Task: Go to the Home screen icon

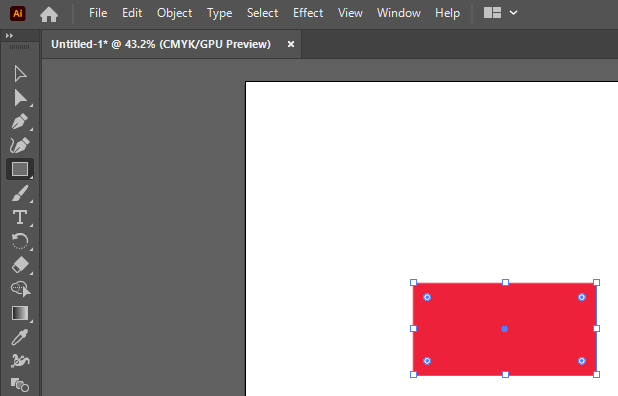Action: click(x=49, y=15)
